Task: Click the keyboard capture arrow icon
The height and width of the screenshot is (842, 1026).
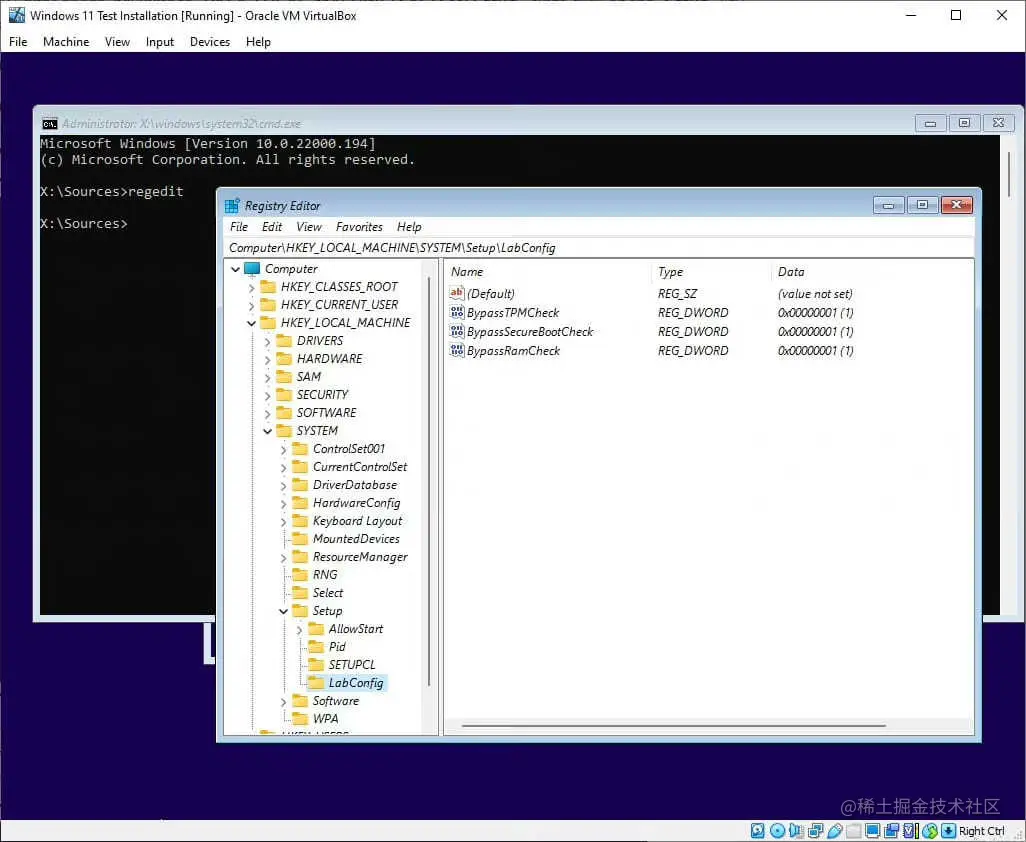Action: click(948, 831)
